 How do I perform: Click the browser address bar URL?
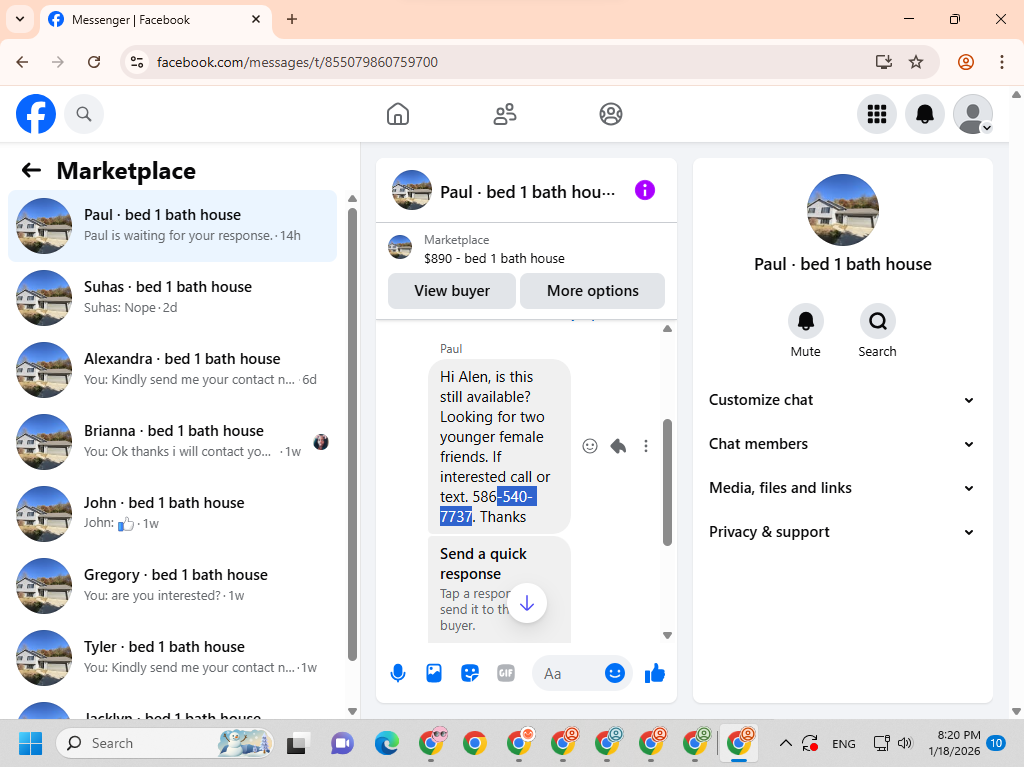pos(297,62)
